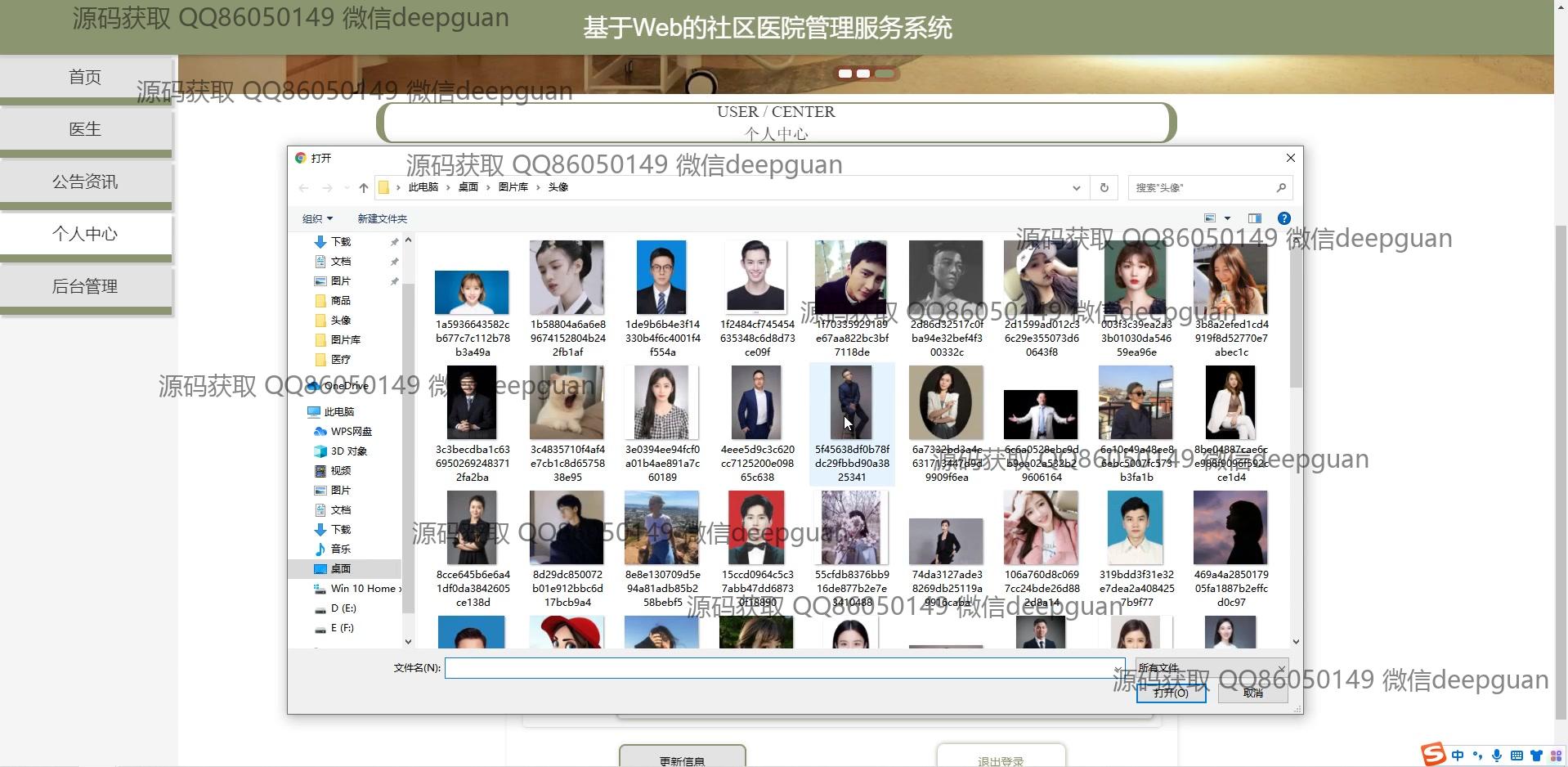Open the change view options dropdown arrow
The width and height of the screenshot is (1568, 767).
[x=1227, y=218]
